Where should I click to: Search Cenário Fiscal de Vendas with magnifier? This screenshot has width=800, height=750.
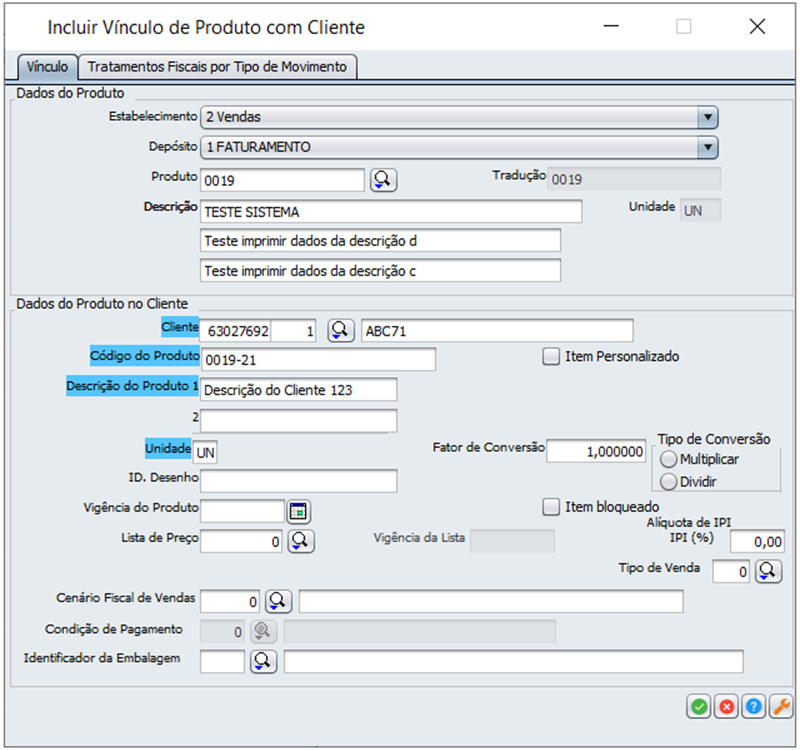coord(277,601)
